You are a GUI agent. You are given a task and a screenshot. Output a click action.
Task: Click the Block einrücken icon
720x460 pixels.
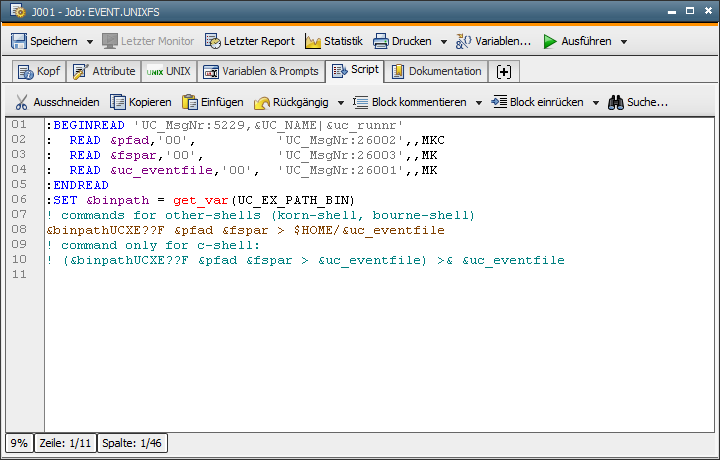[x=499, y=102]
